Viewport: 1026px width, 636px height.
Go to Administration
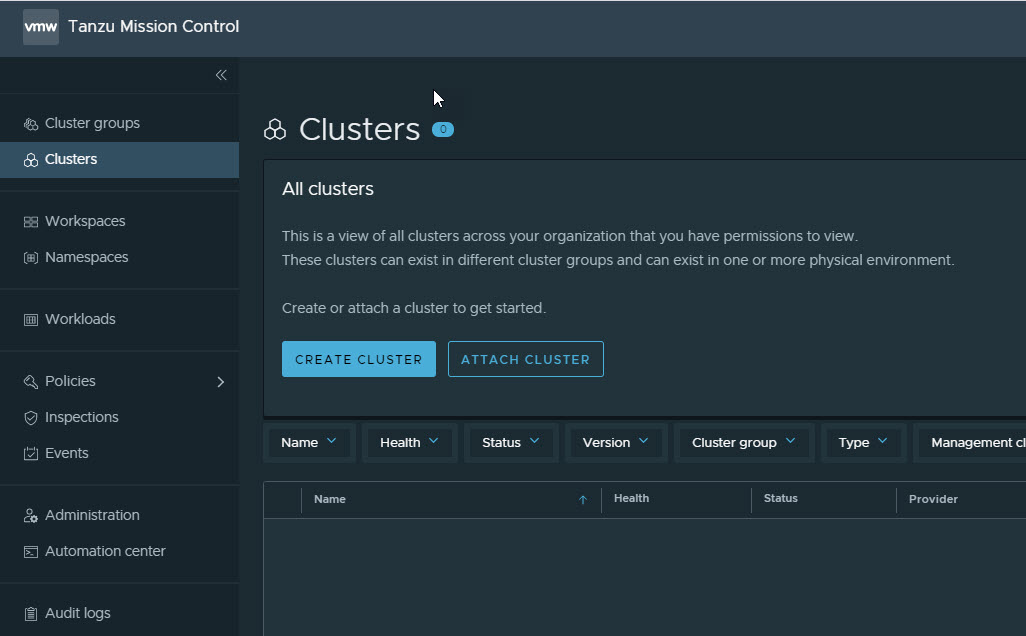[x=119, y=516]
